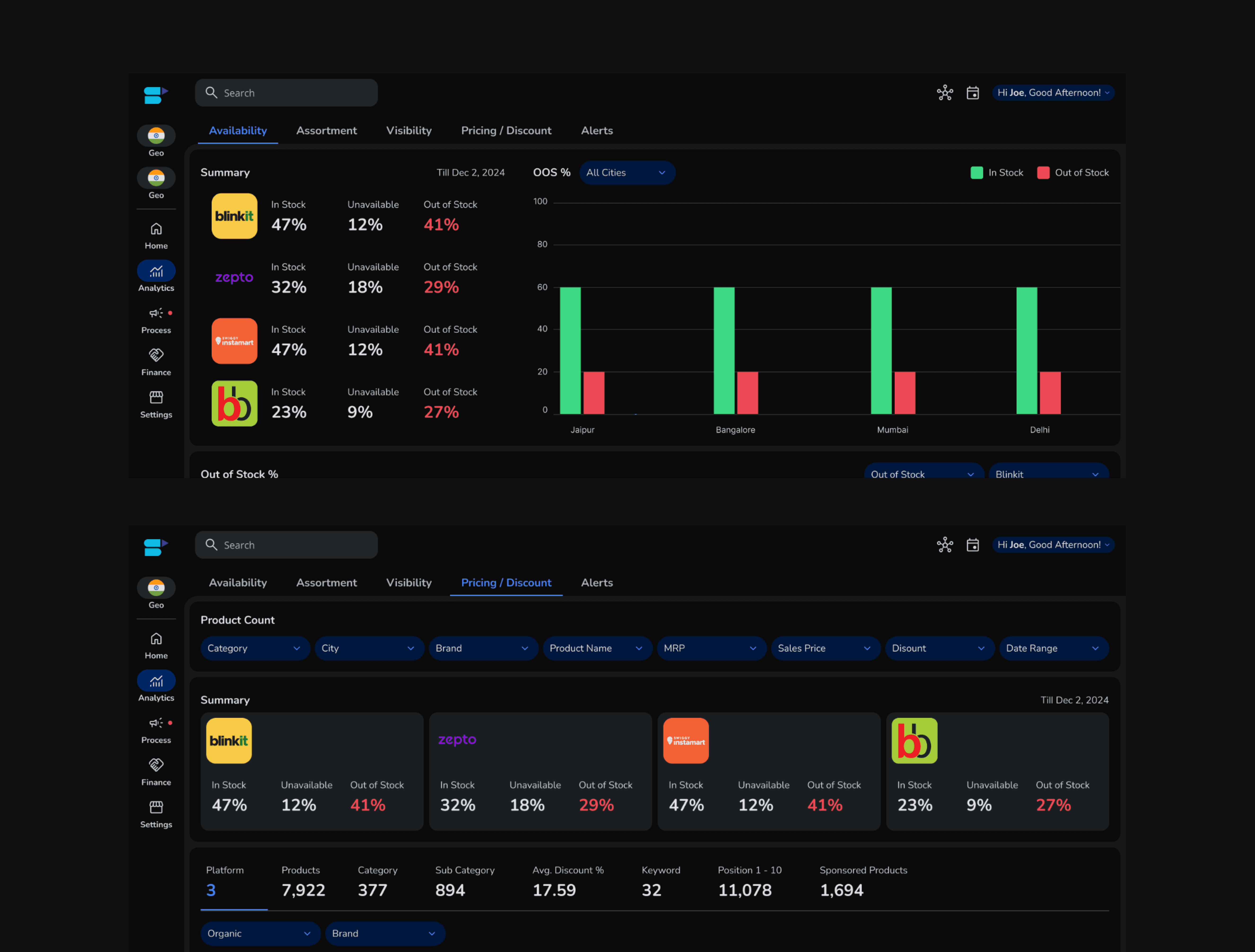
Task: Click the calendar icon in top header
Action: [x=972, y=92]
